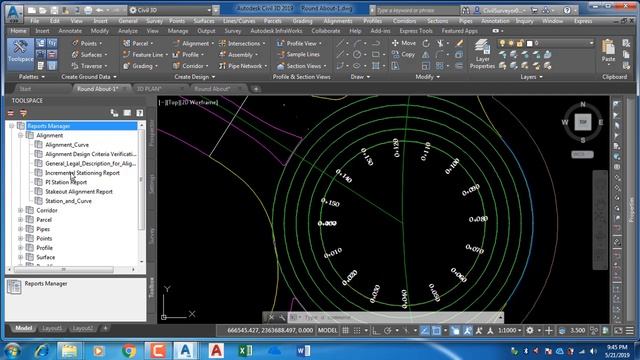Expand the Corridor node in Toolspace tree
640x360 pixels.
tap(20, 210)
